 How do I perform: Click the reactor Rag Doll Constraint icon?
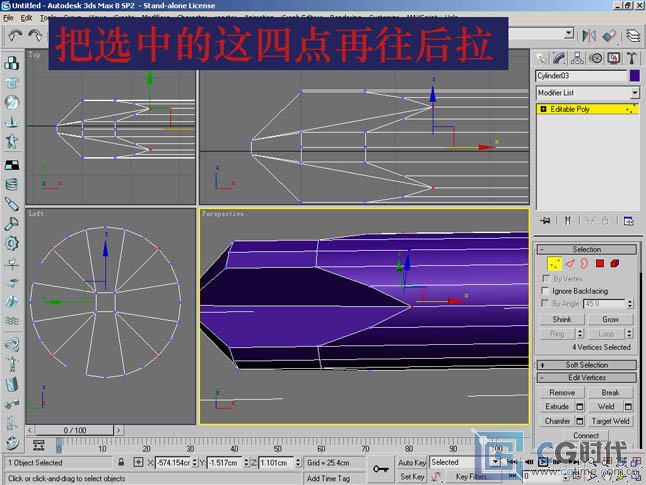12,364
